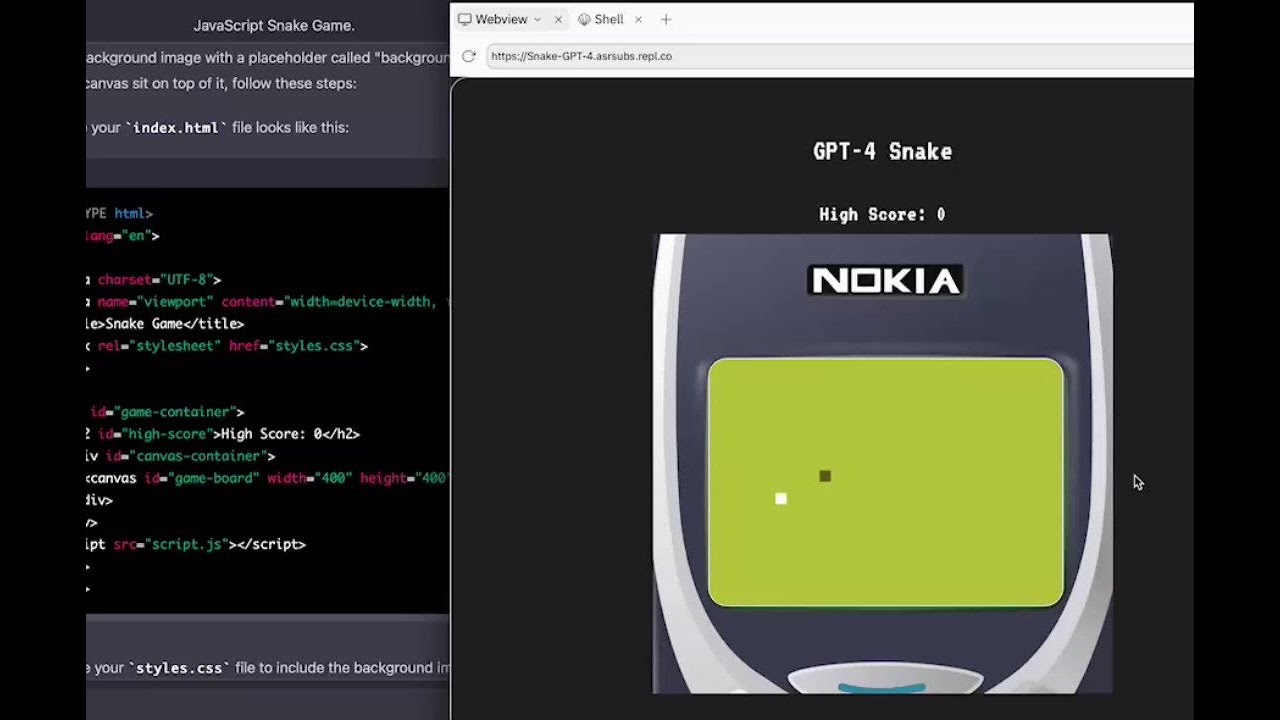Close the Shell tab
This screenshot has width=1280, height=720.
(638, 19)
